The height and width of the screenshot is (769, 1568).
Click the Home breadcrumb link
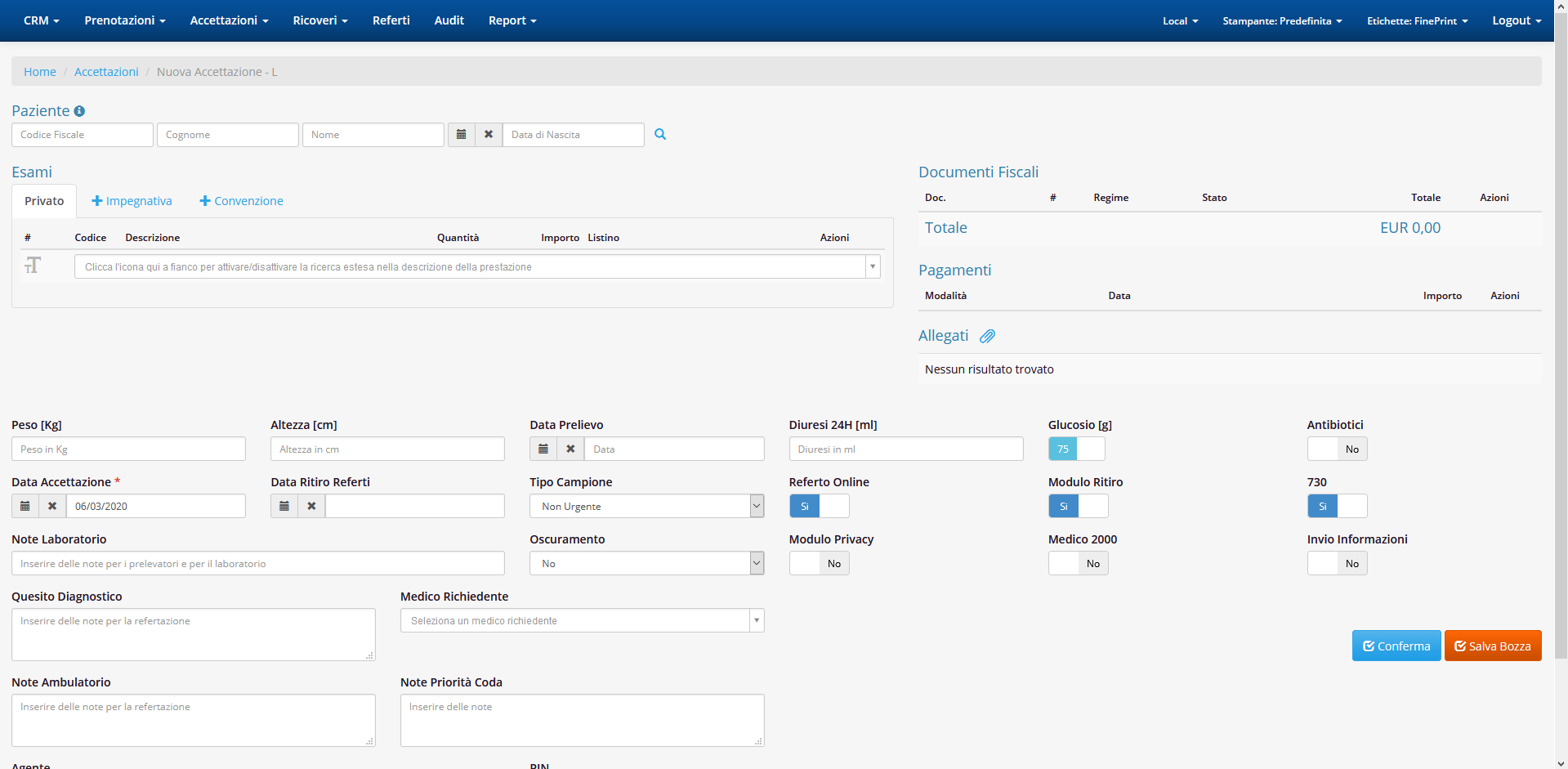coord(40,72)
